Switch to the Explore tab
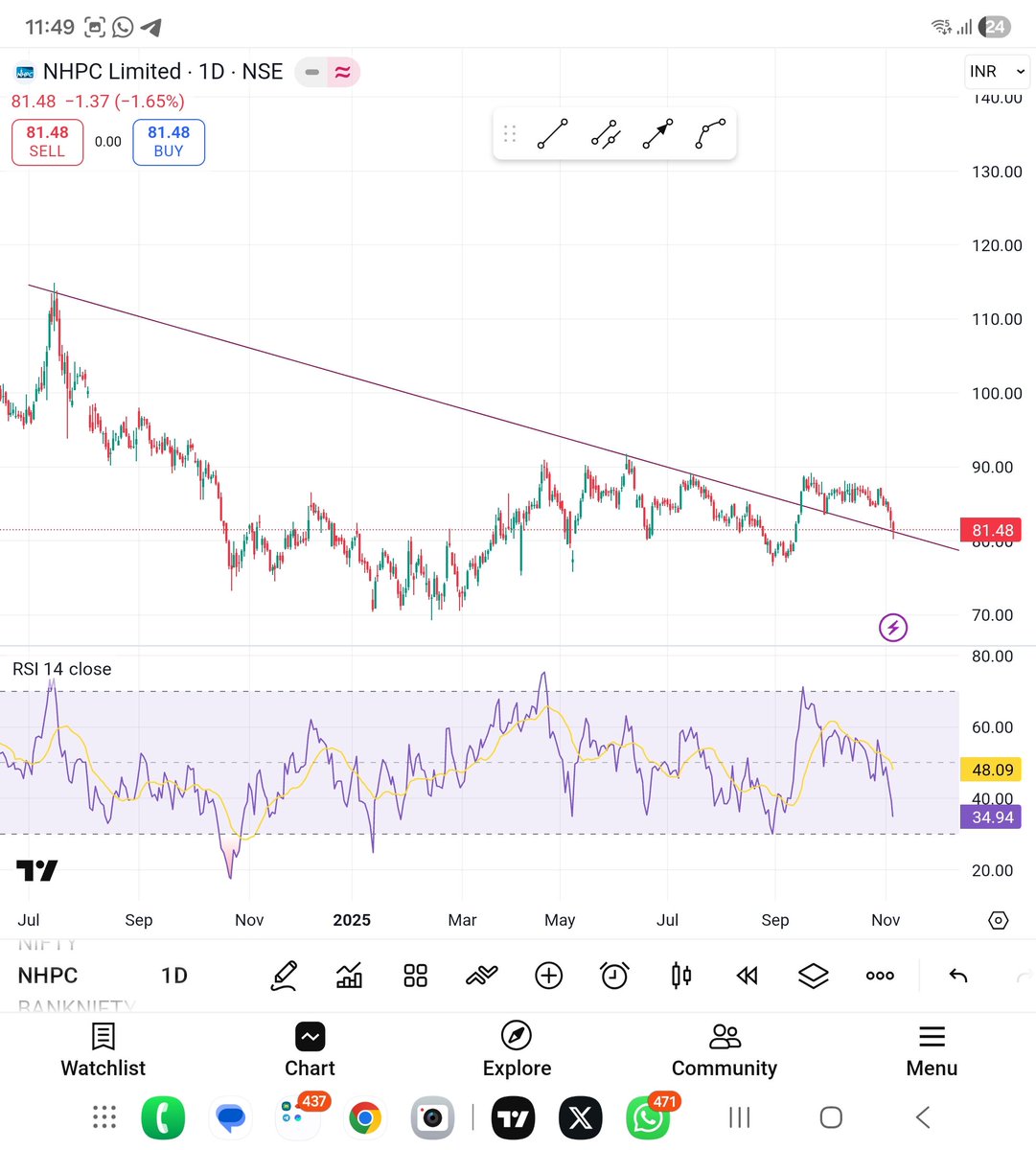The height and width of the screenshot is (1150, 1036). (x=517, y=1050)
